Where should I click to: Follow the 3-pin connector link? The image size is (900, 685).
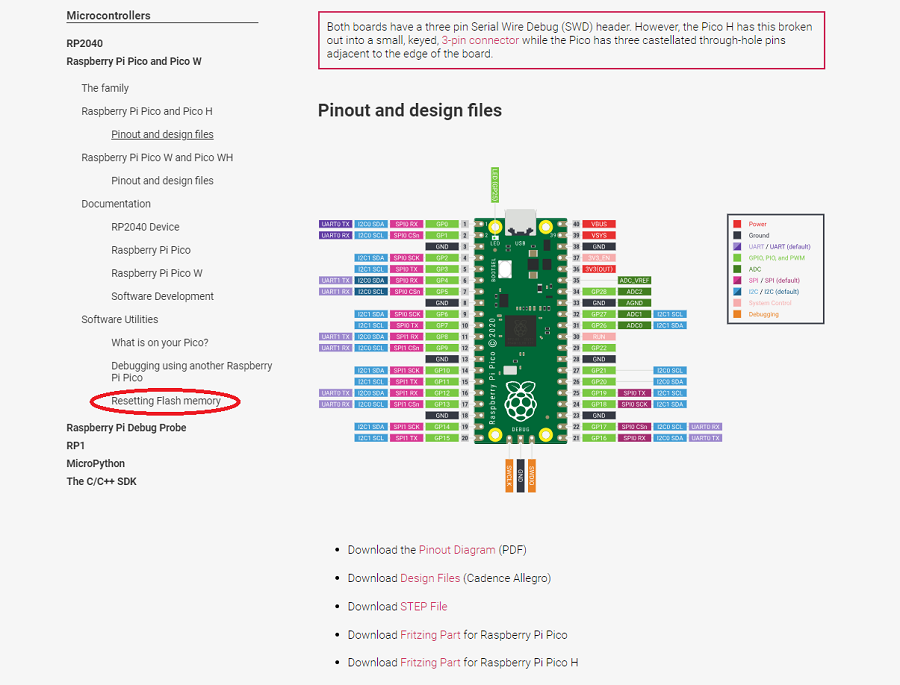pyautogui.click(x=480, y=40)
